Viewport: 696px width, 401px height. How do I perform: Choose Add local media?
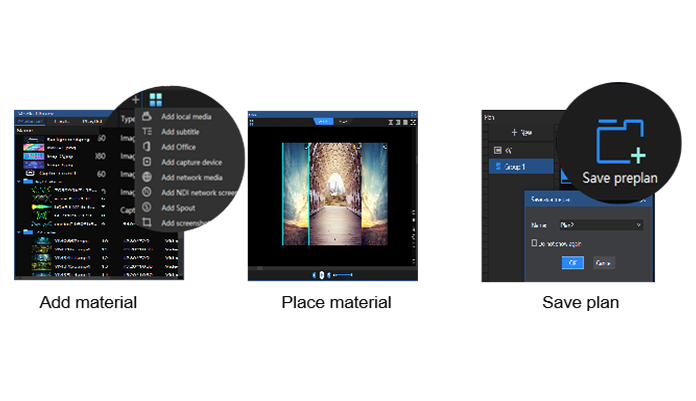click(x=186, y=117)
